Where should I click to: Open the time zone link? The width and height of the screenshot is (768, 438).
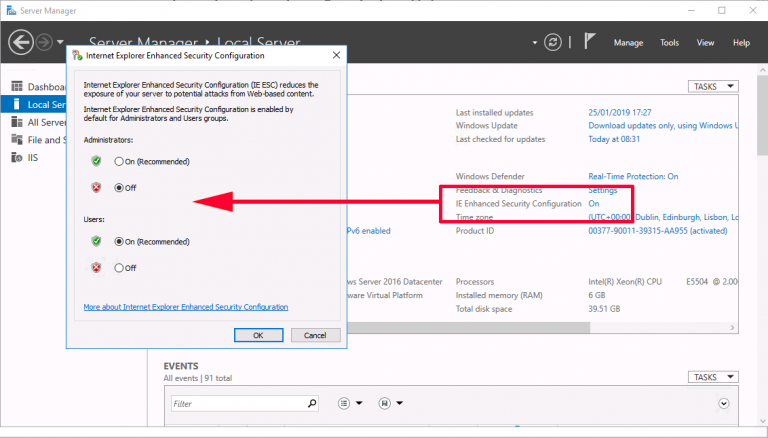[663, 218]
